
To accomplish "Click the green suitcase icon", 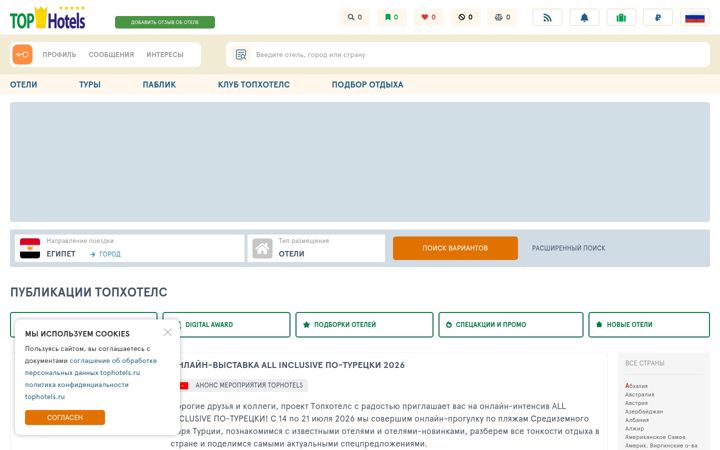I will pyautogui.click(x=621, y=17).
